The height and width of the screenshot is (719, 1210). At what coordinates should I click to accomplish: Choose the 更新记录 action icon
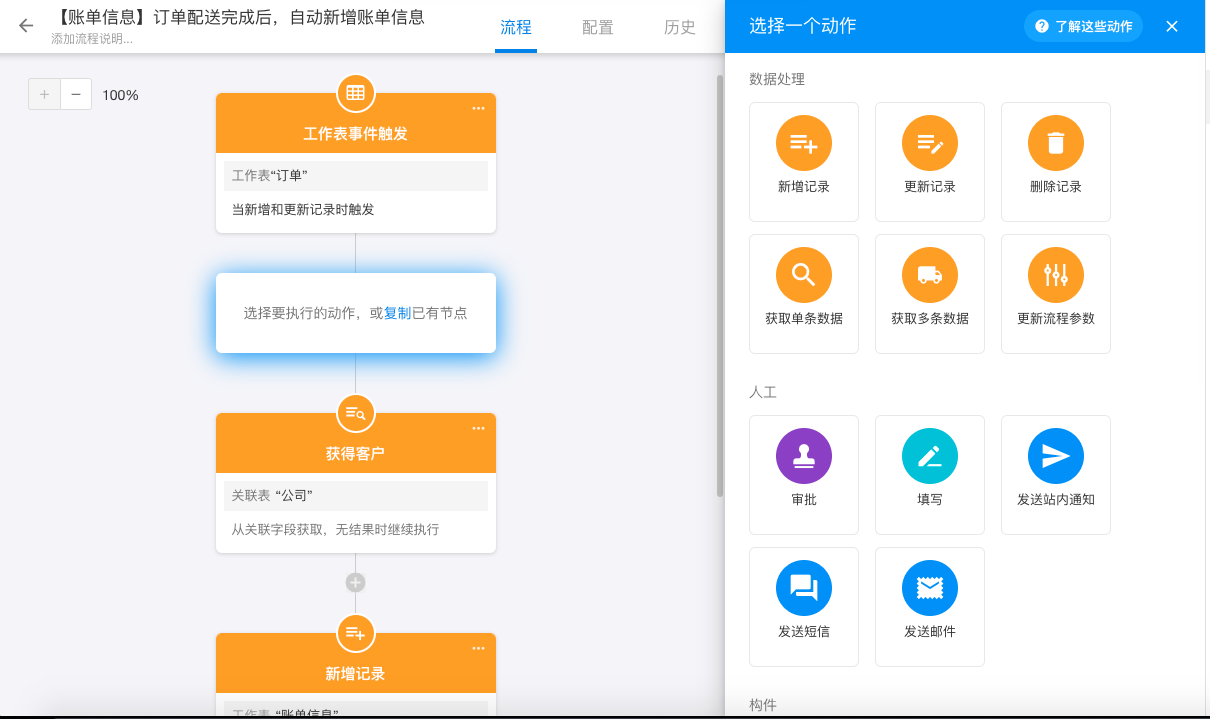930,144
